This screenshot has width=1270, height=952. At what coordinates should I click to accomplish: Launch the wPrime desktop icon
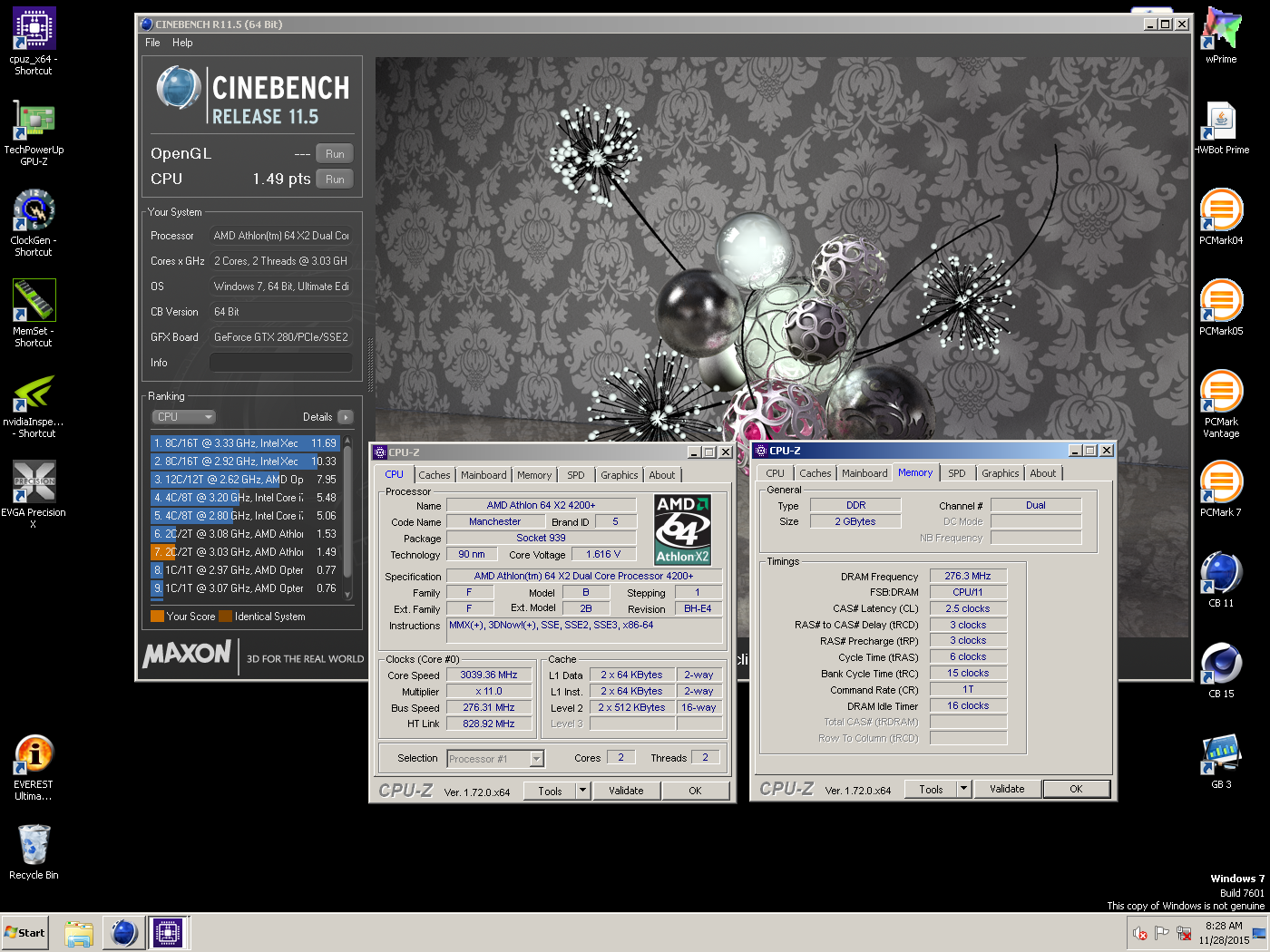(1221, 36)
